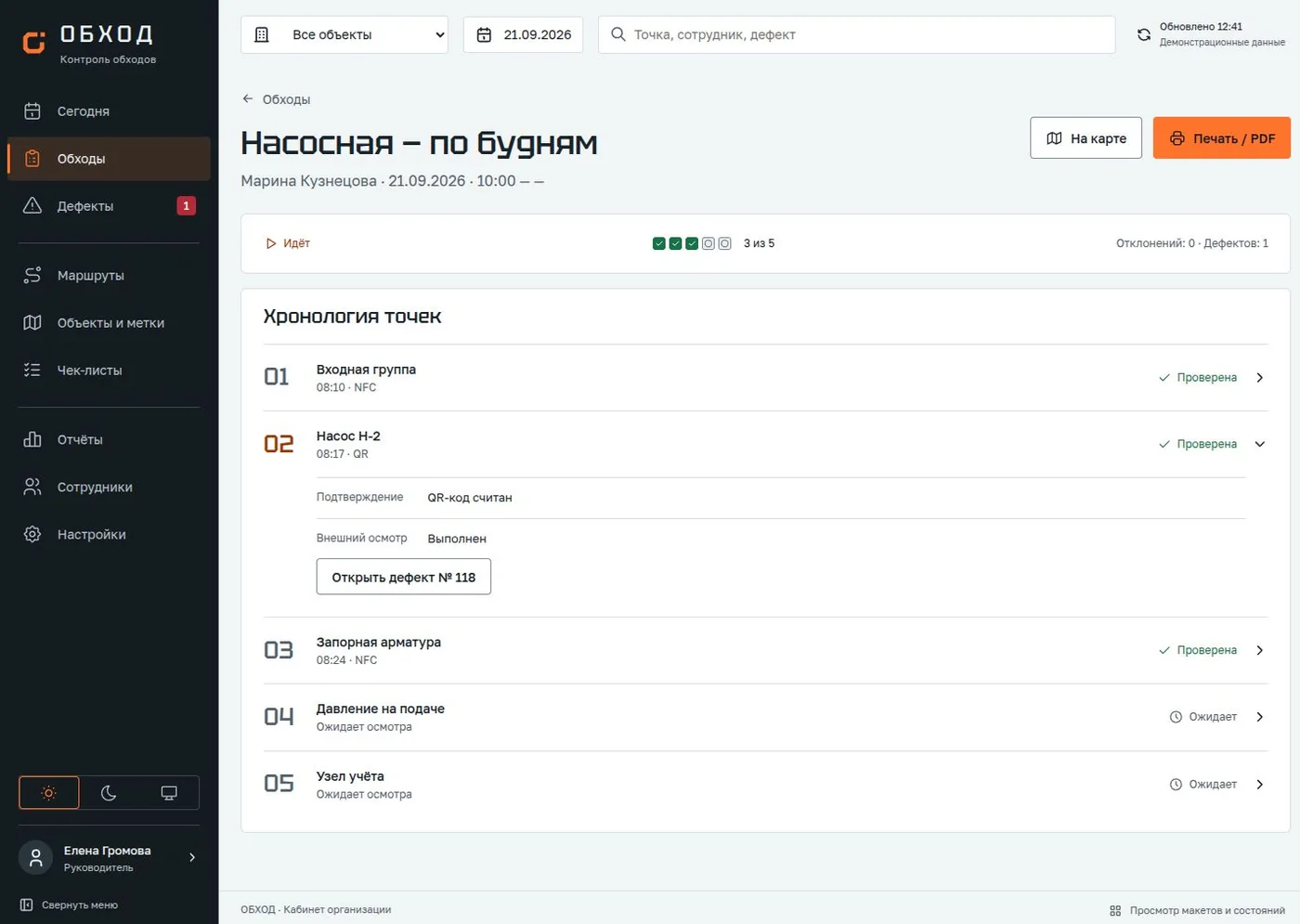Click the calendar icon in date field
Viewport: 1300px width, 924px height.
coord(484,34)
